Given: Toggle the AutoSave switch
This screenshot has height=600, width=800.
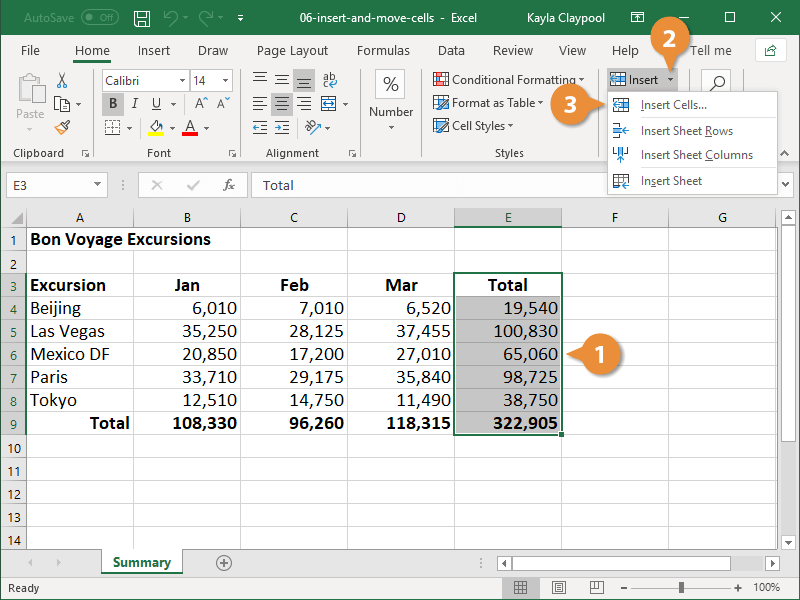Looking at the screenshot, I should click(99, 18).
